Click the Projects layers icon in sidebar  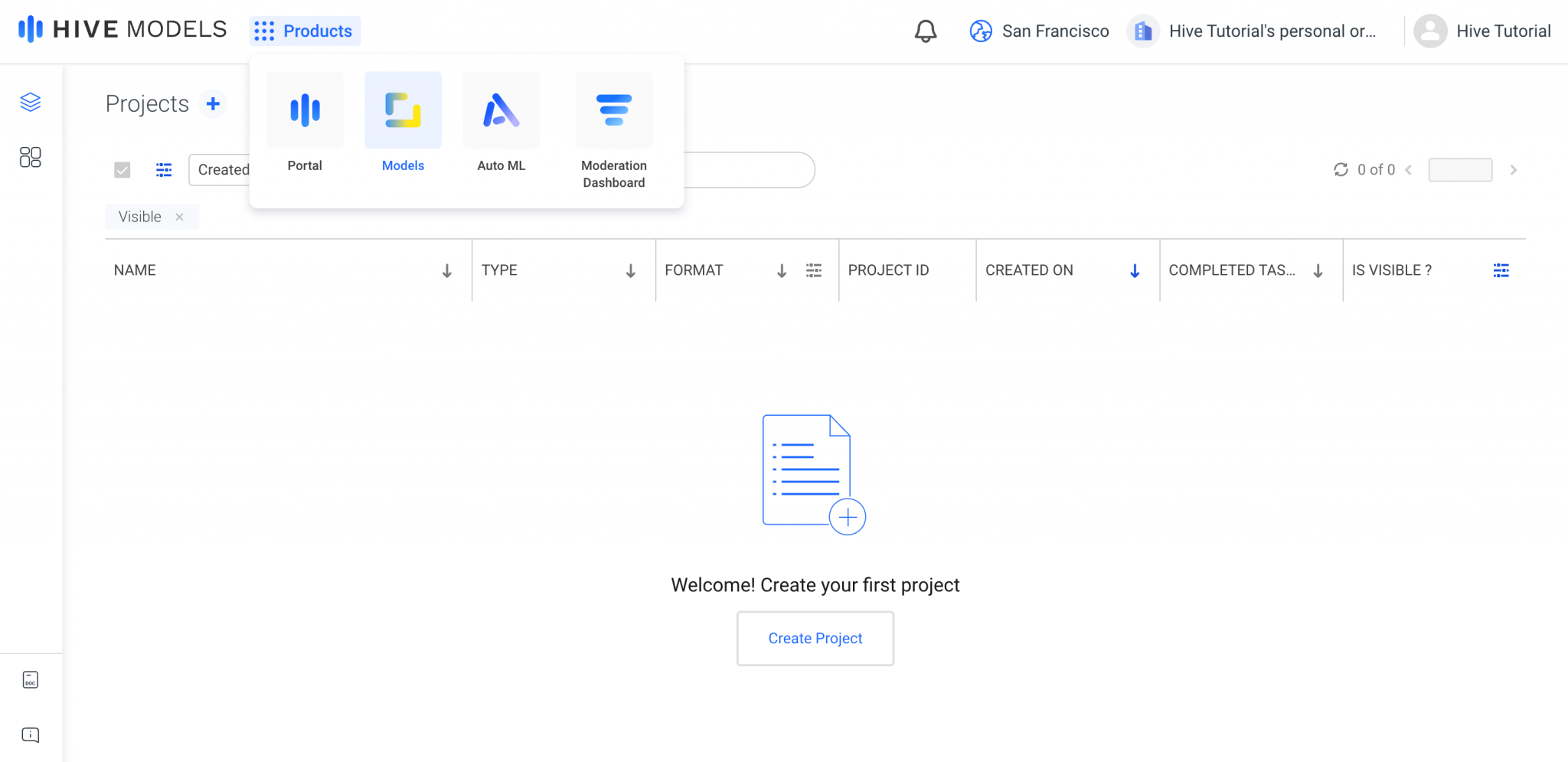[x=30, y=102]
